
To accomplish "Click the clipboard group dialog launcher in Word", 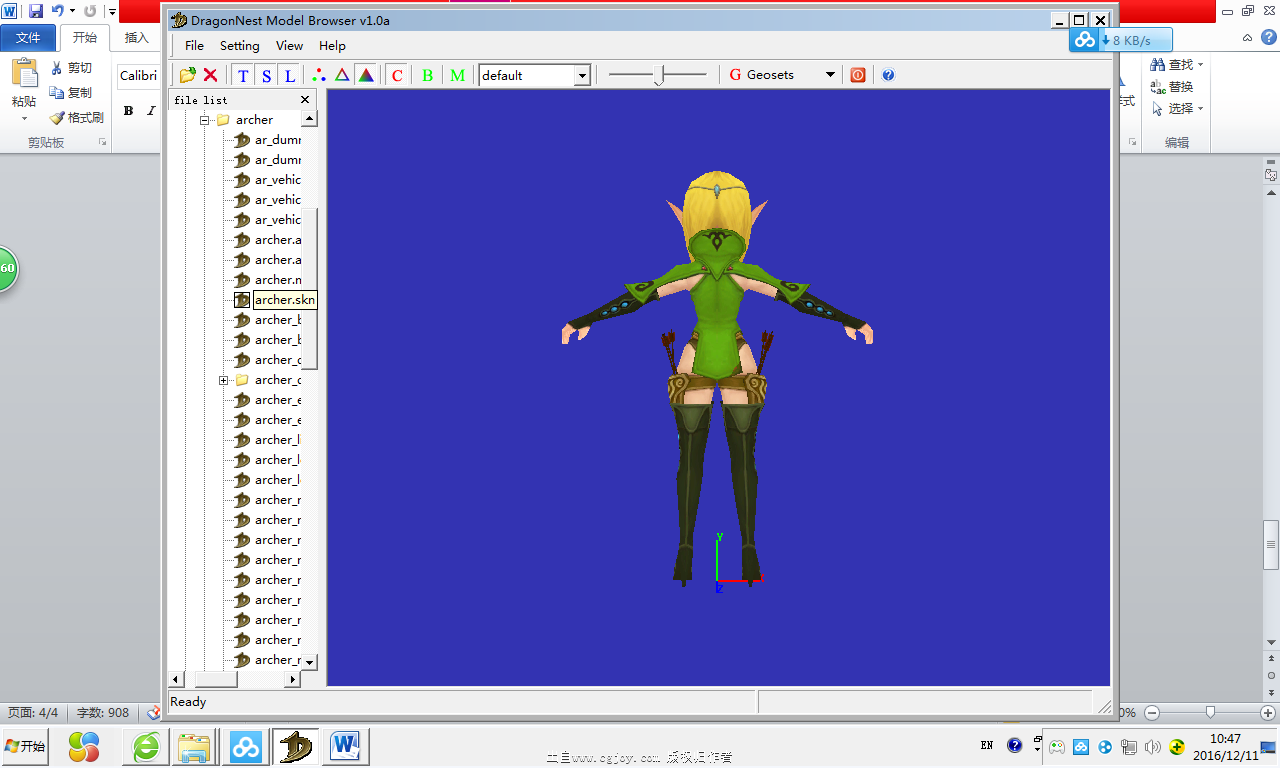I will click(102, 142).
